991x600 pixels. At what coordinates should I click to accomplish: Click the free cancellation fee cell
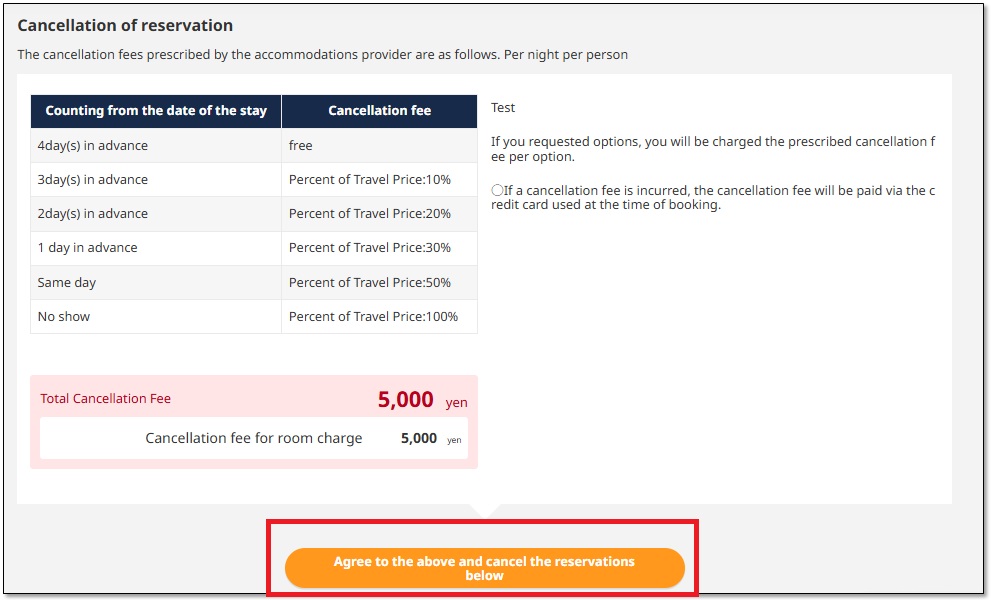[301, 146]
